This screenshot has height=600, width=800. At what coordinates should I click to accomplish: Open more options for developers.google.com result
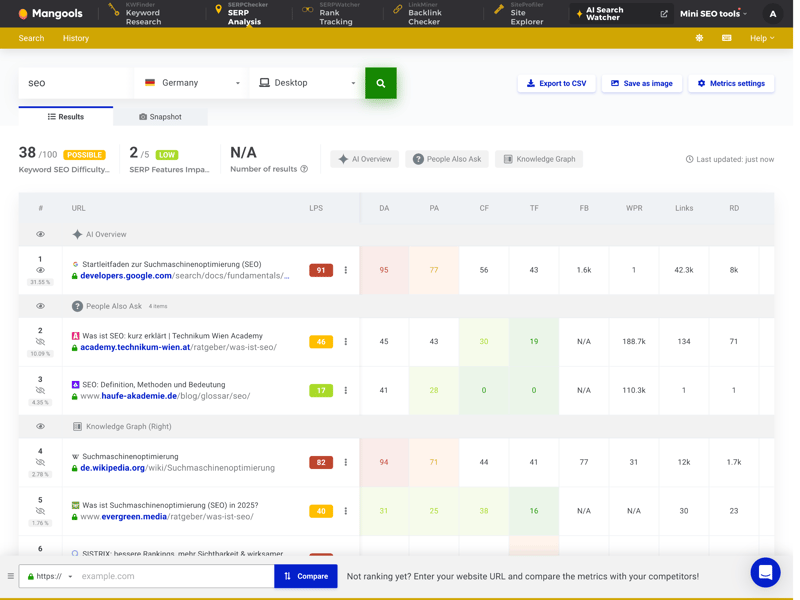pyautogui.click(x=346, y=270)
